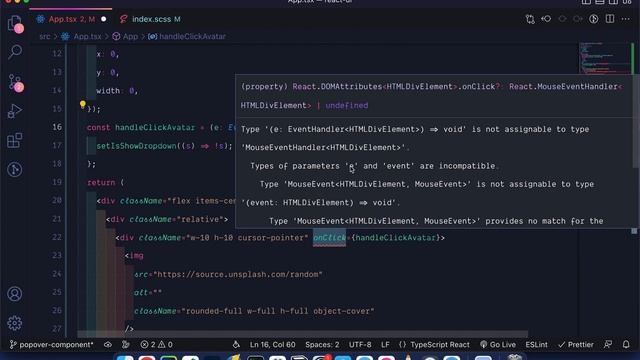Viewport: 640px width, 360px height.
Task: Open the Source Control view
Action: (x=15, y=83)
